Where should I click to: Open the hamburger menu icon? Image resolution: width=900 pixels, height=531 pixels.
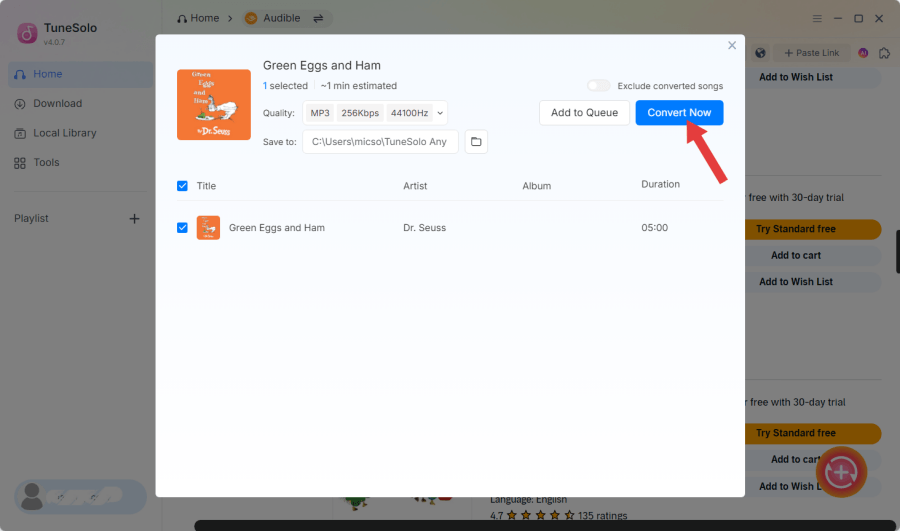click(x=817, y=18)
